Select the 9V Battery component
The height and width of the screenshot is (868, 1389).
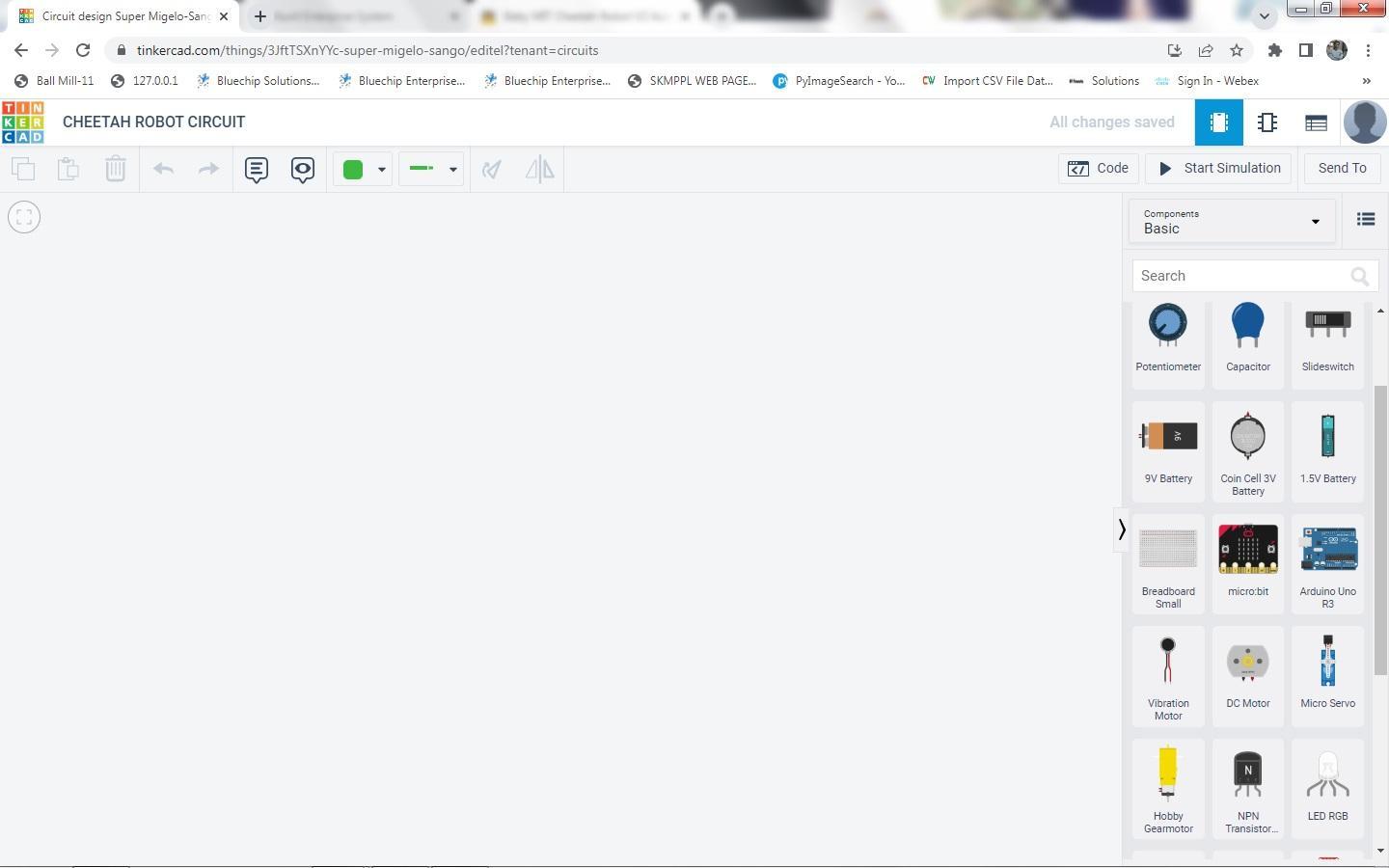[1168, 451]
